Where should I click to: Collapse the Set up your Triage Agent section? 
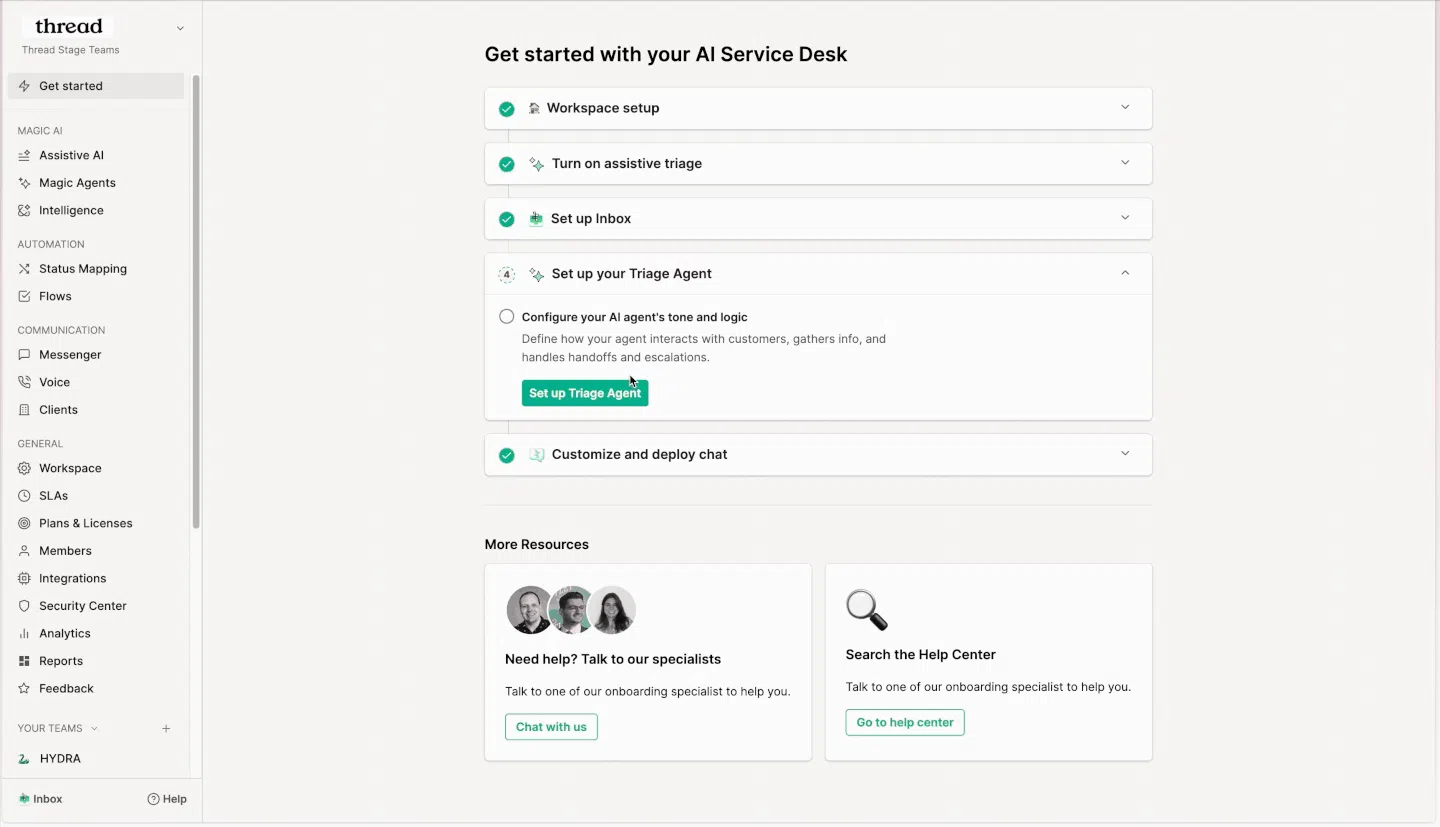click(1125, 273)
